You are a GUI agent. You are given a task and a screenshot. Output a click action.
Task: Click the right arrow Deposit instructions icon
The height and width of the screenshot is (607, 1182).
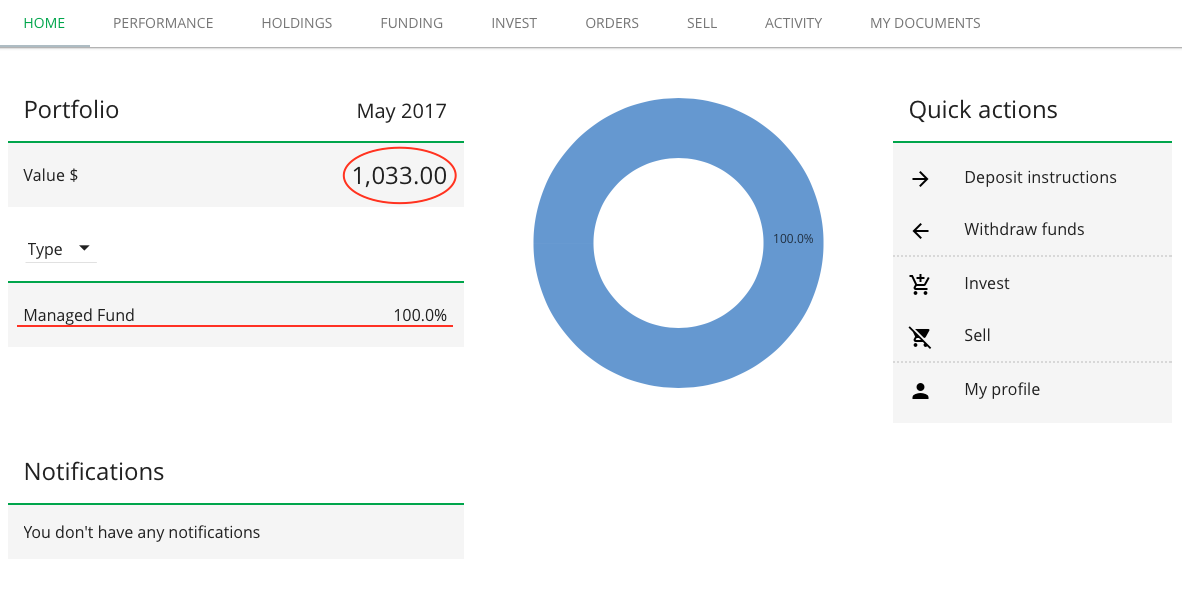coord(920,179)
